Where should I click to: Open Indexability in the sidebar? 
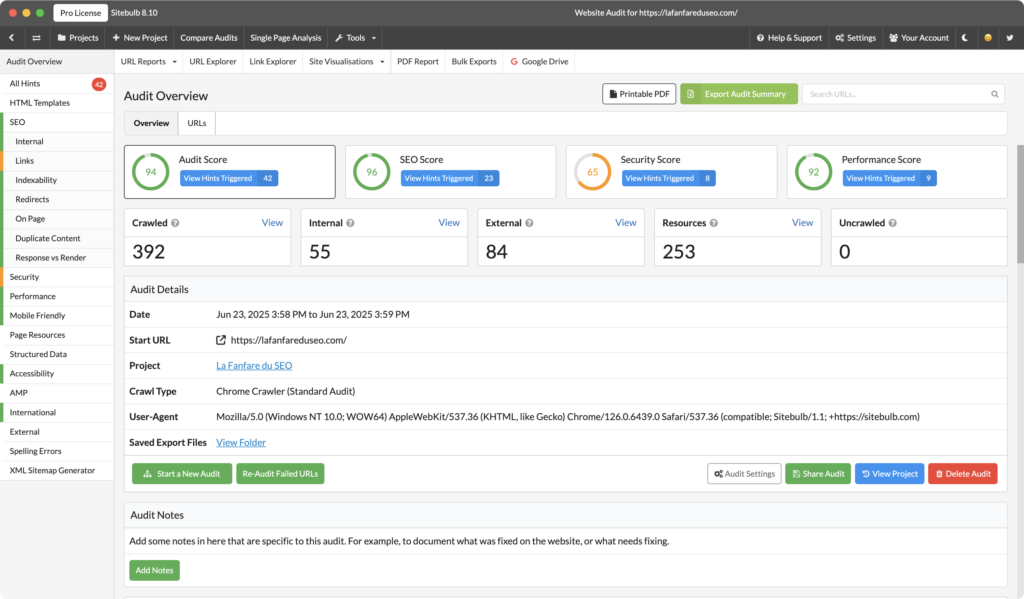[x=59, y=180]
